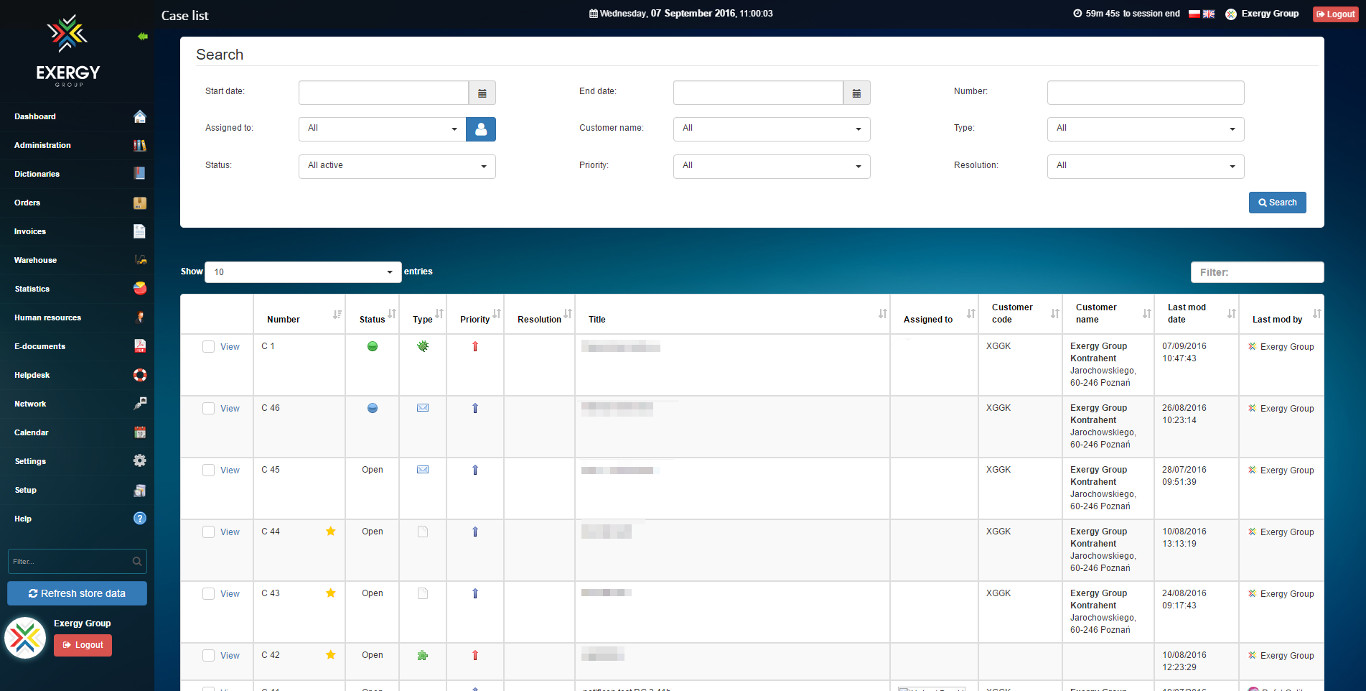Click the red priority arrow of case C 42
The width and height of the screenshot is (1366, 691).
point(475,655)
